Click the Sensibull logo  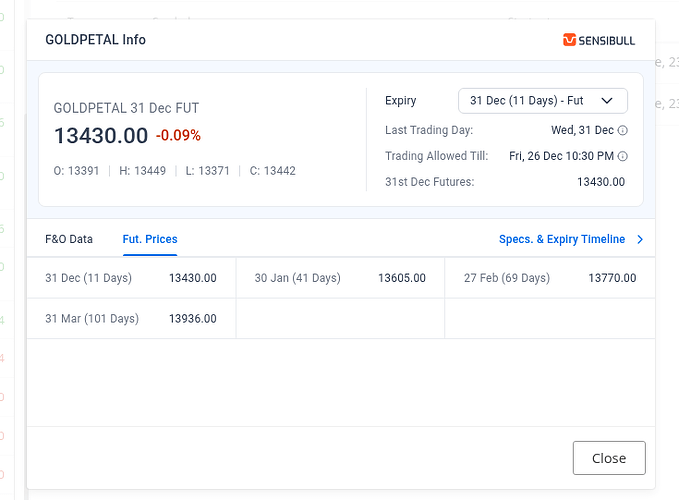coord(599,40)
